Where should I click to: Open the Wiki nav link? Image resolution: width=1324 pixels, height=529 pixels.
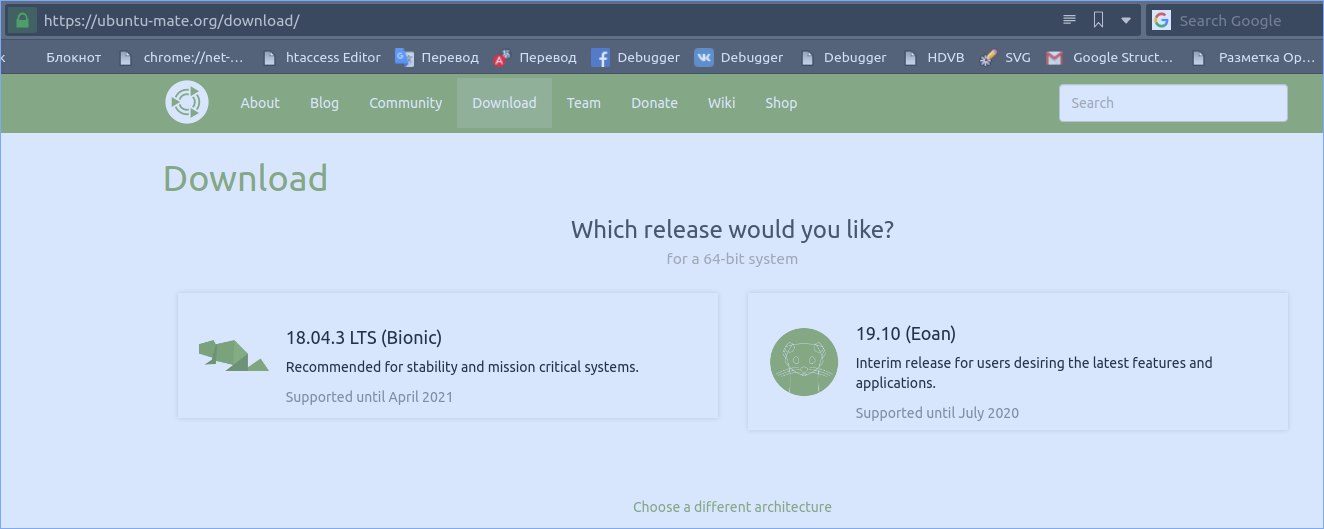pos(721,103)
